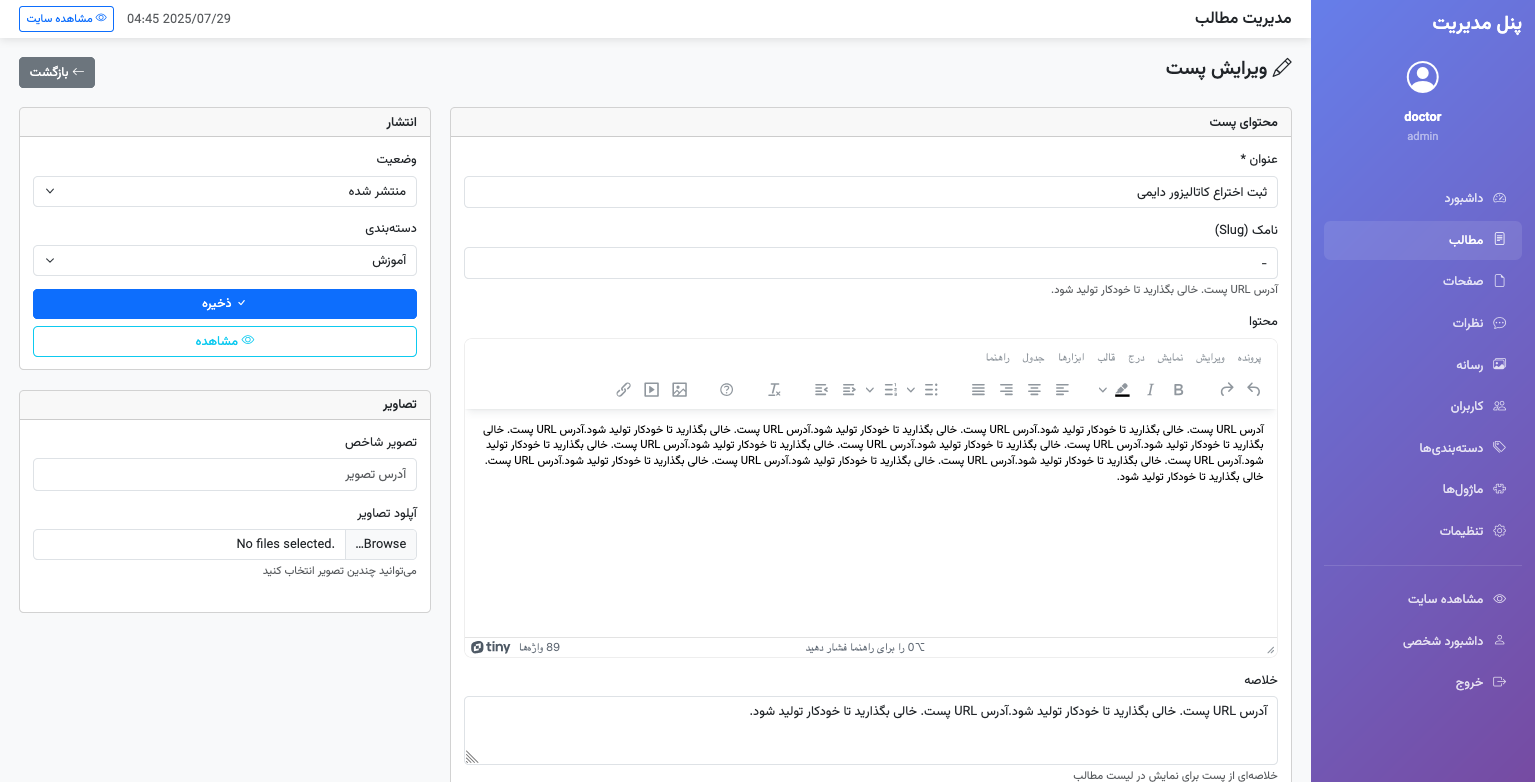
Task: Click Browse to upload images
Action: click(x=381, y=544)
